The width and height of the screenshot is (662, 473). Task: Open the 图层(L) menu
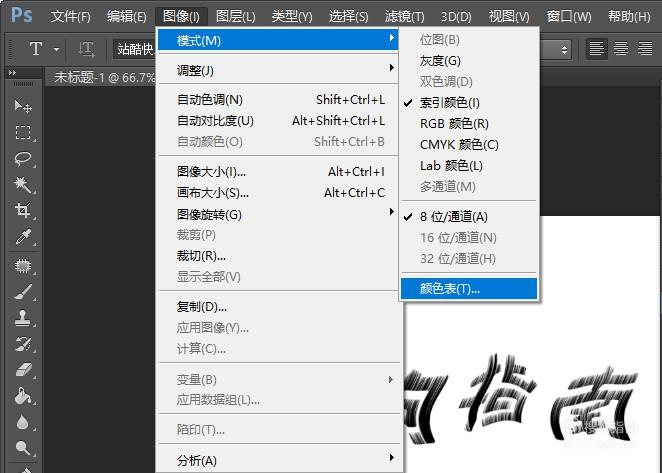coord(236,16)
